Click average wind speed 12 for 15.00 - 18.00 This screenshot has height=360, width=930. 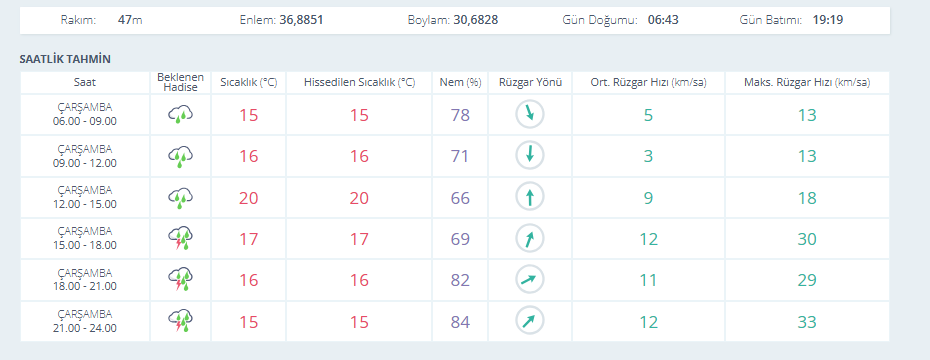[648, 239]
